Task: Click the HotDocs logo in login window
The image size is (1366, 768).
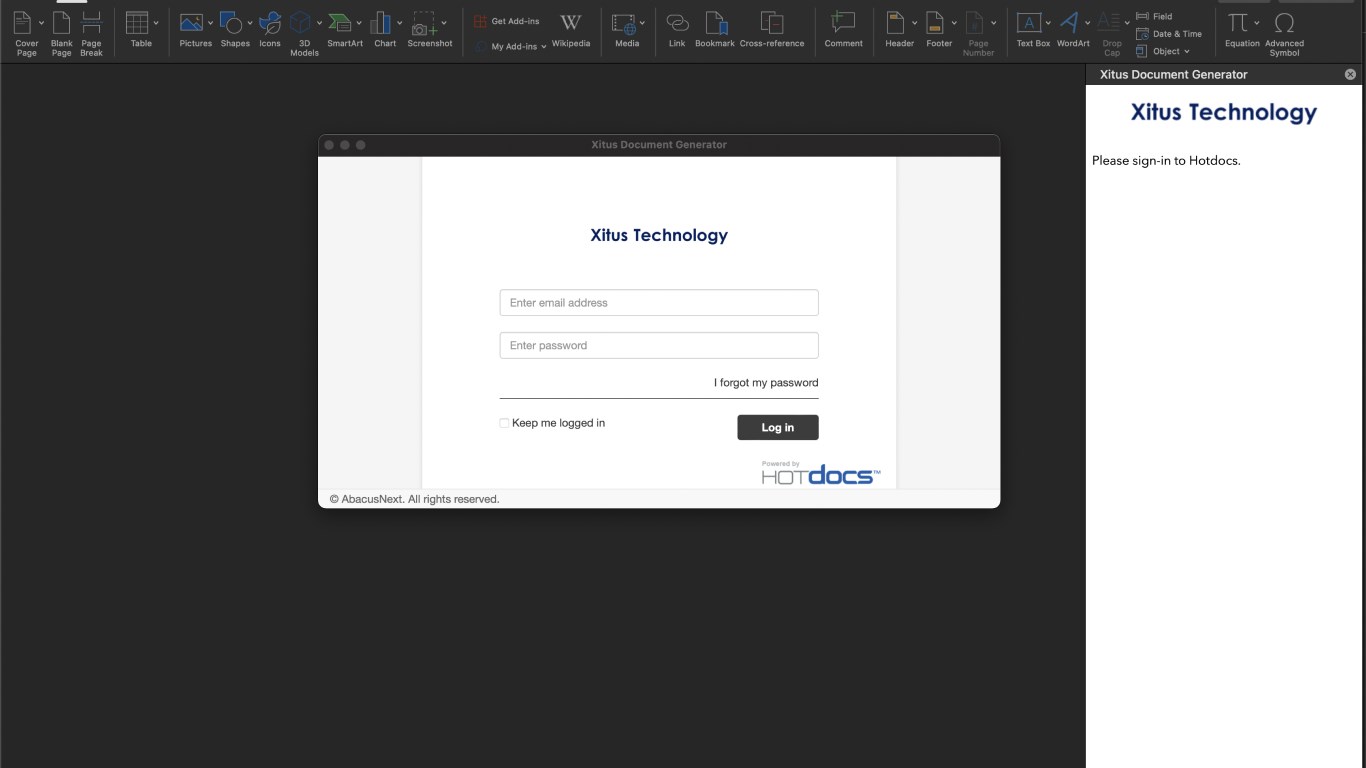Action: point(821,474)
